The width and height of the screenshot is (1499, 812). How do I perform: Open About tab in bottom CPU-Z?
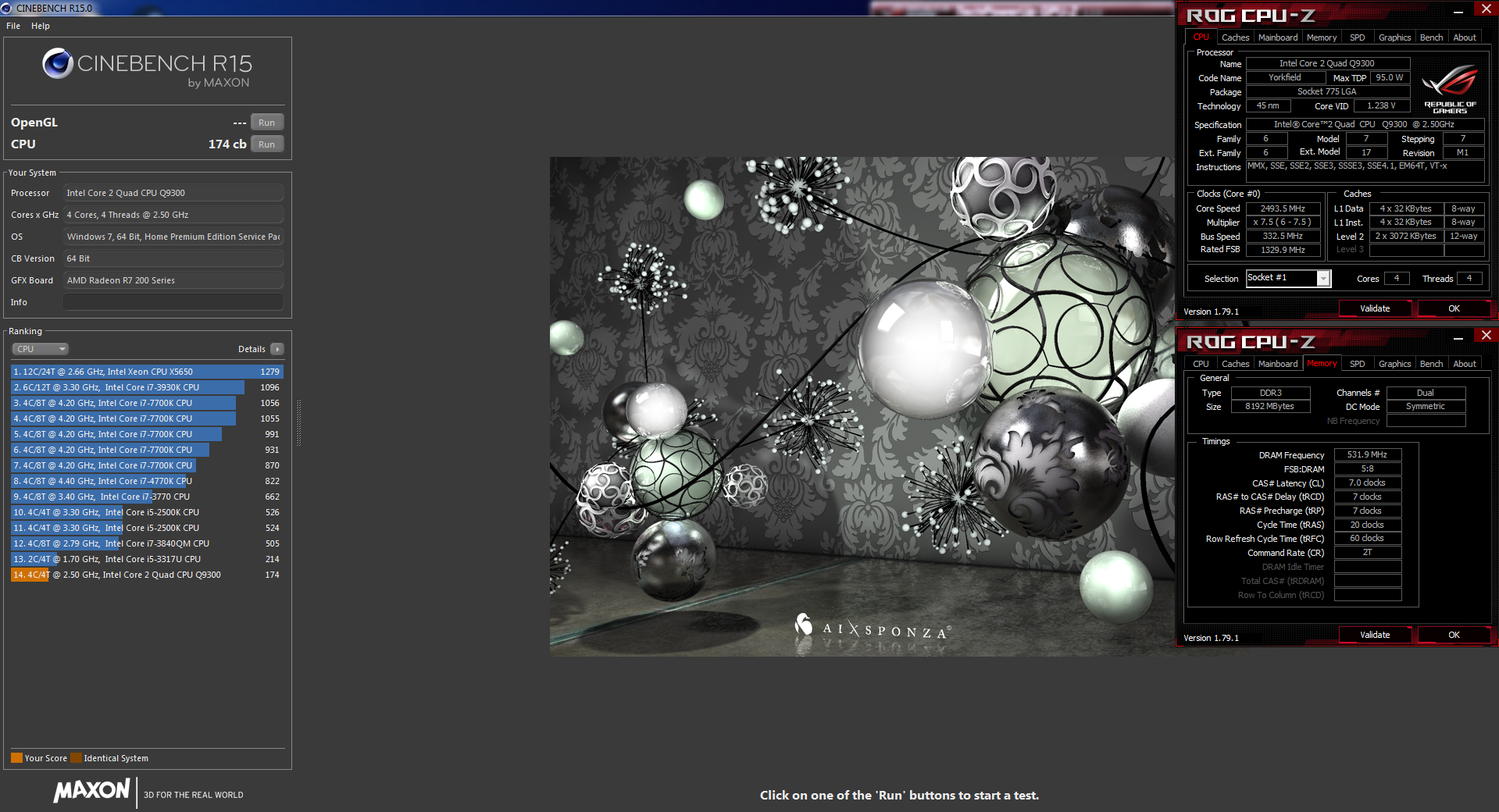point(1465,364)
